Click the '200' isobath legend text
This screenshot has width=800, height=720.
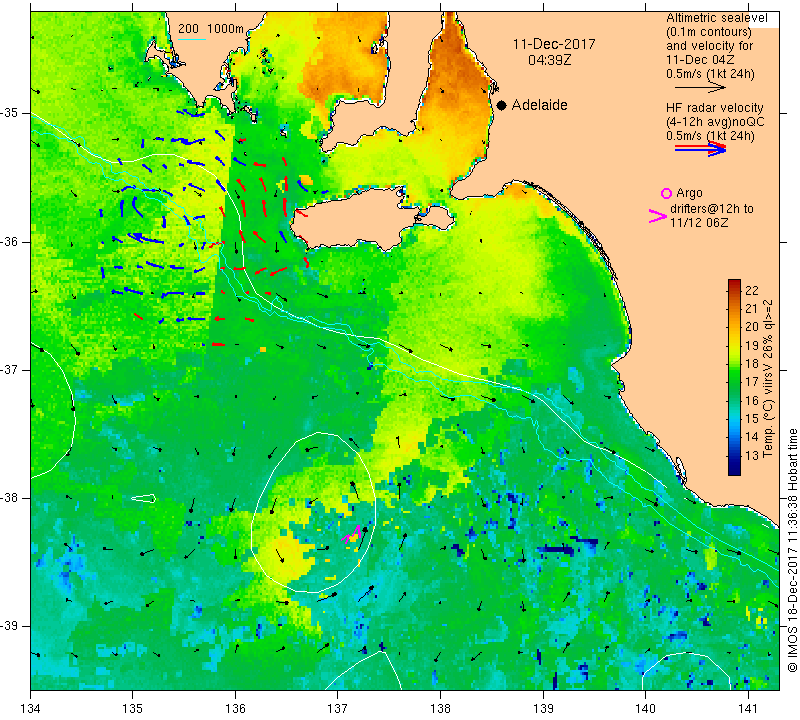tap(188, 29)
